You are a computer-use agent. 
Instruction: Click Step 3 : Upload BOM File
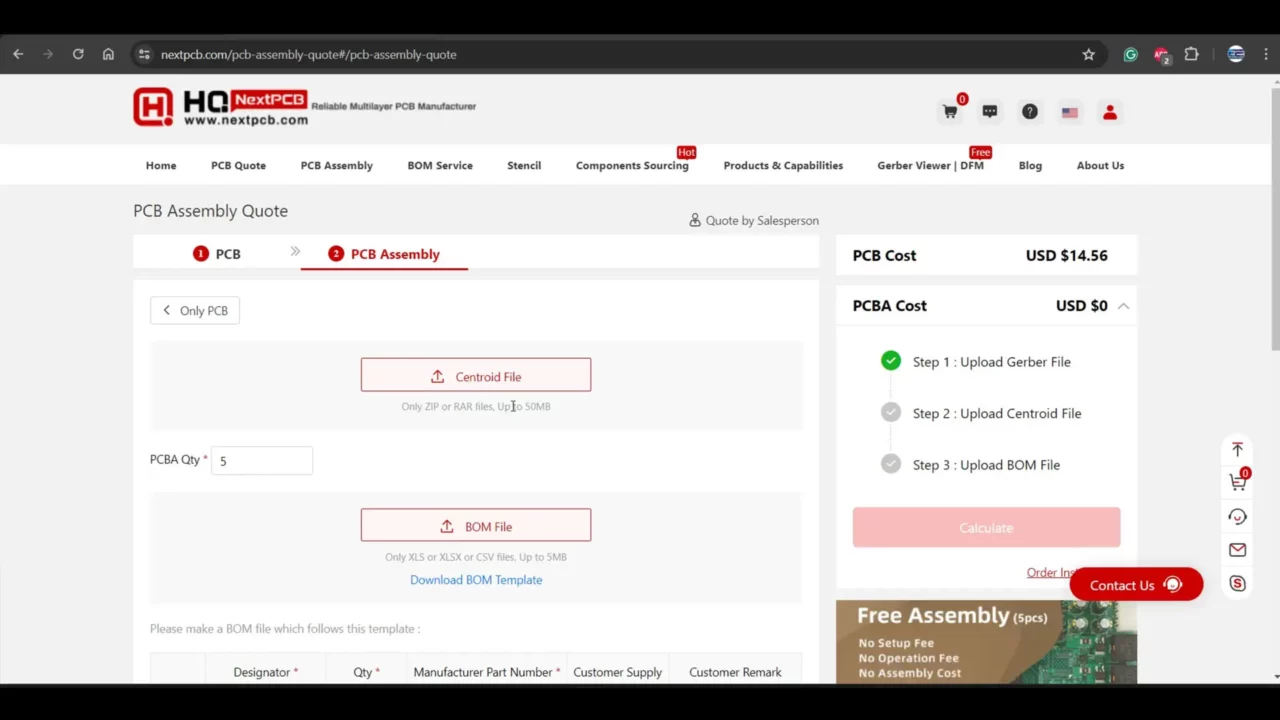(986, 465)
